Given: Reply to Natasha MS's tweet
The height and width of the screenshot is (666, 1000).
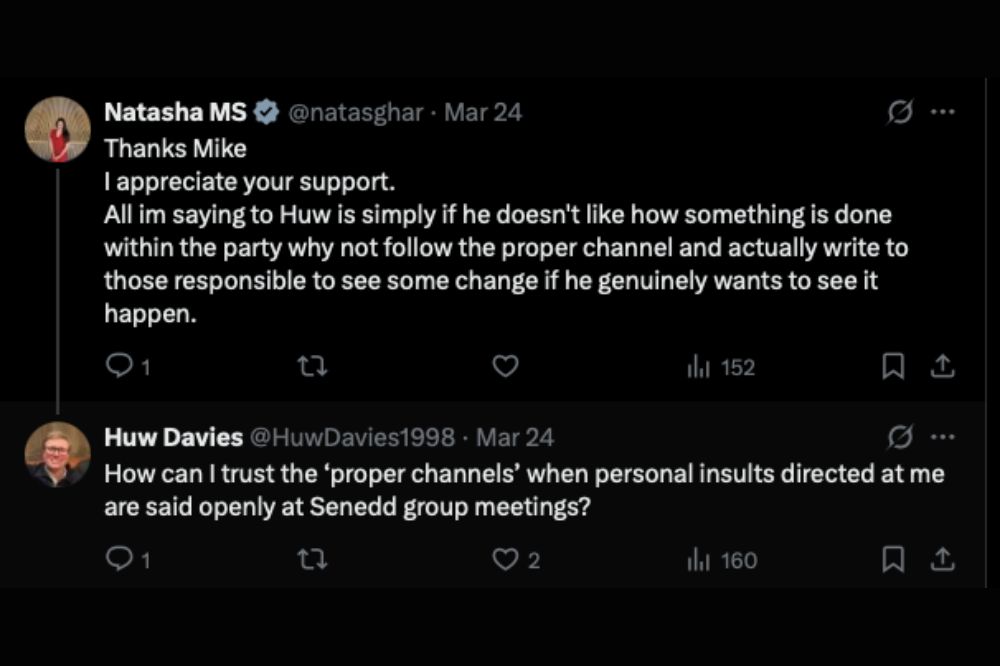Looking at the screenshot, I should (x=119, y=368).
